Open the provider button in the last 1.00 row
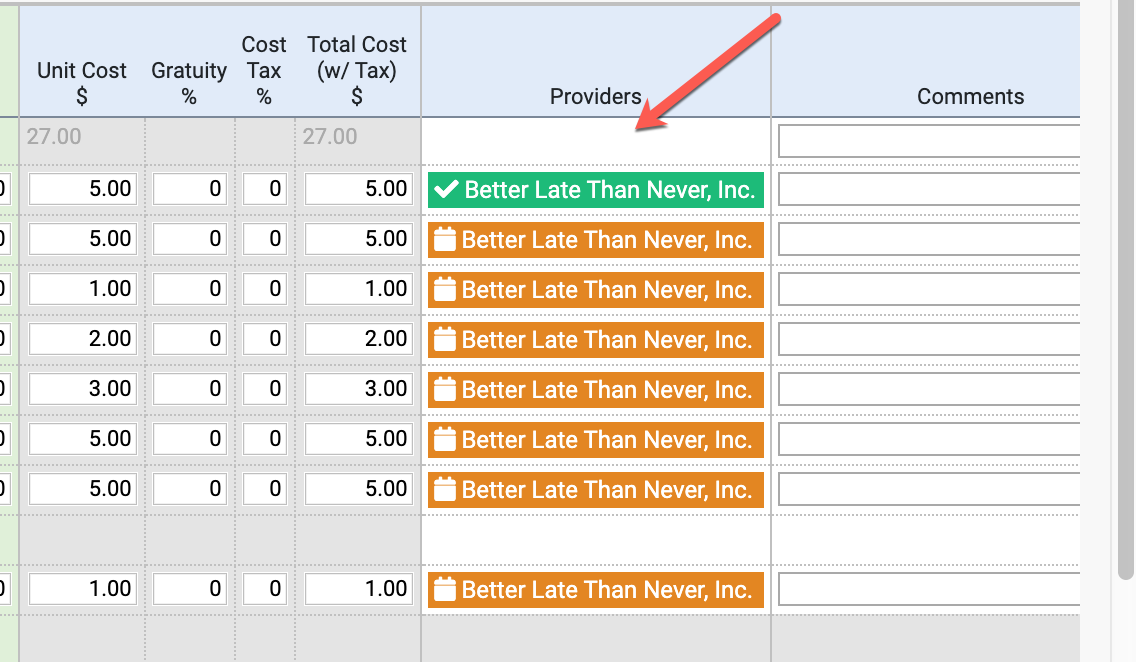 point(596,590)
